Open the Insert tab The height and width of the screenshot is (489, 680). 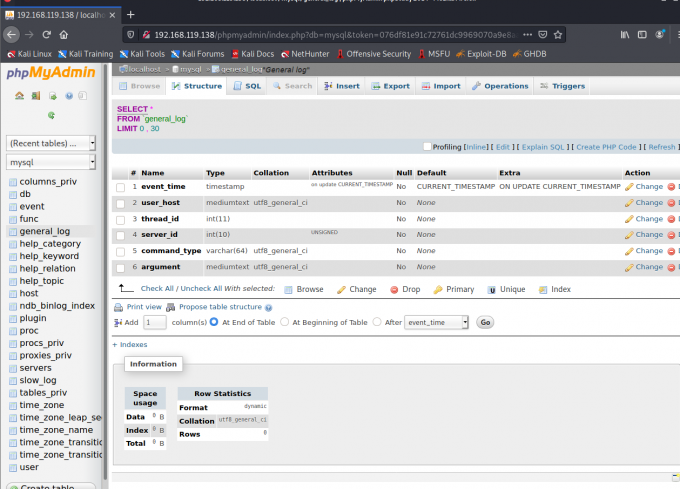(342, 86)
